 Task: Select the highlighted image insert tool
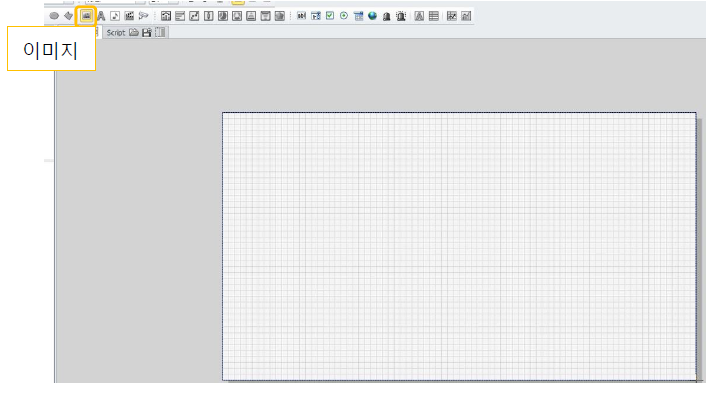pos(86,16)
